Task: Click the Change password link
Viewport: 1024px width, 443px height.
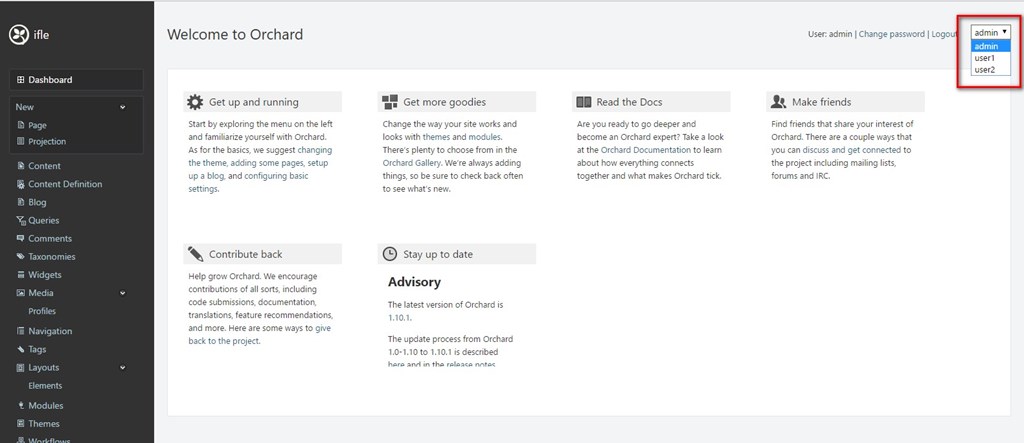Action: 891,34
